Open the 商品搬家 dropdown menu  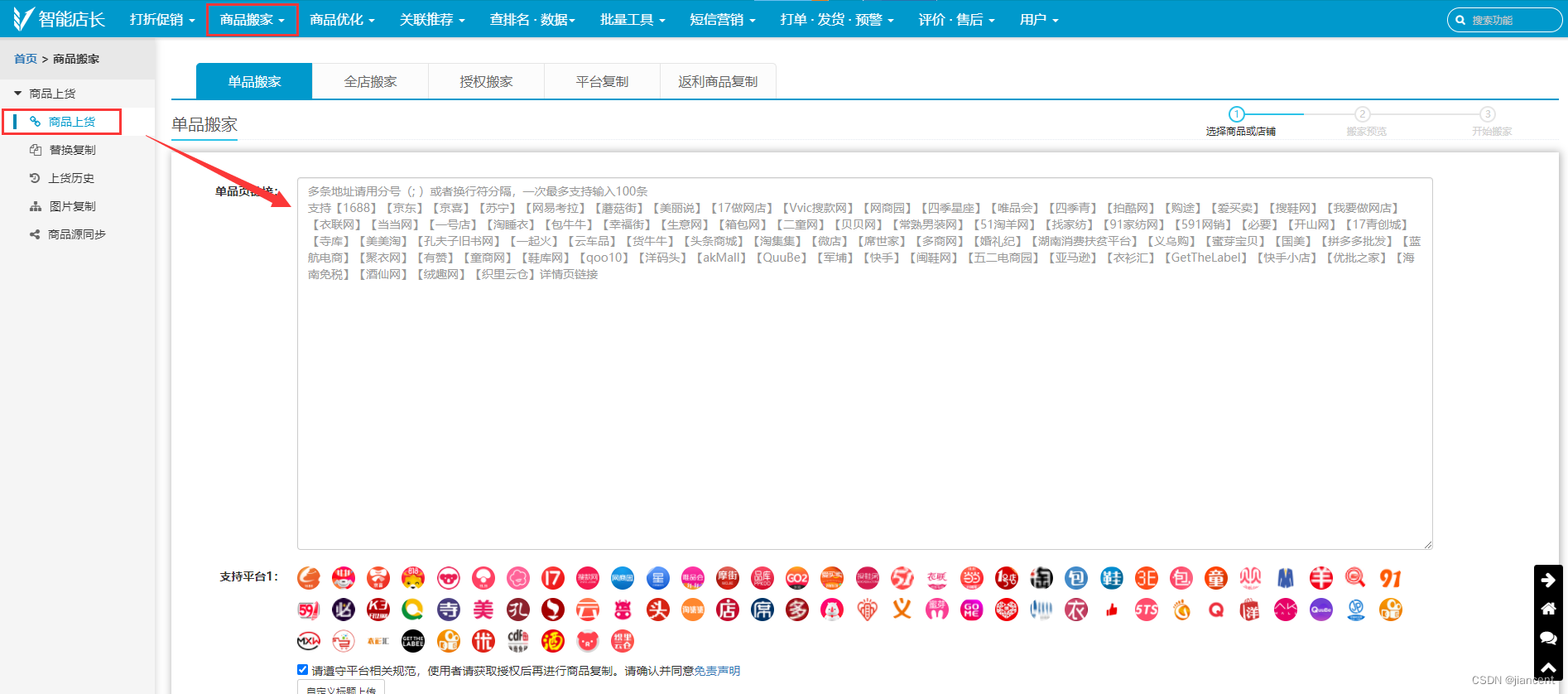[253, 19]
